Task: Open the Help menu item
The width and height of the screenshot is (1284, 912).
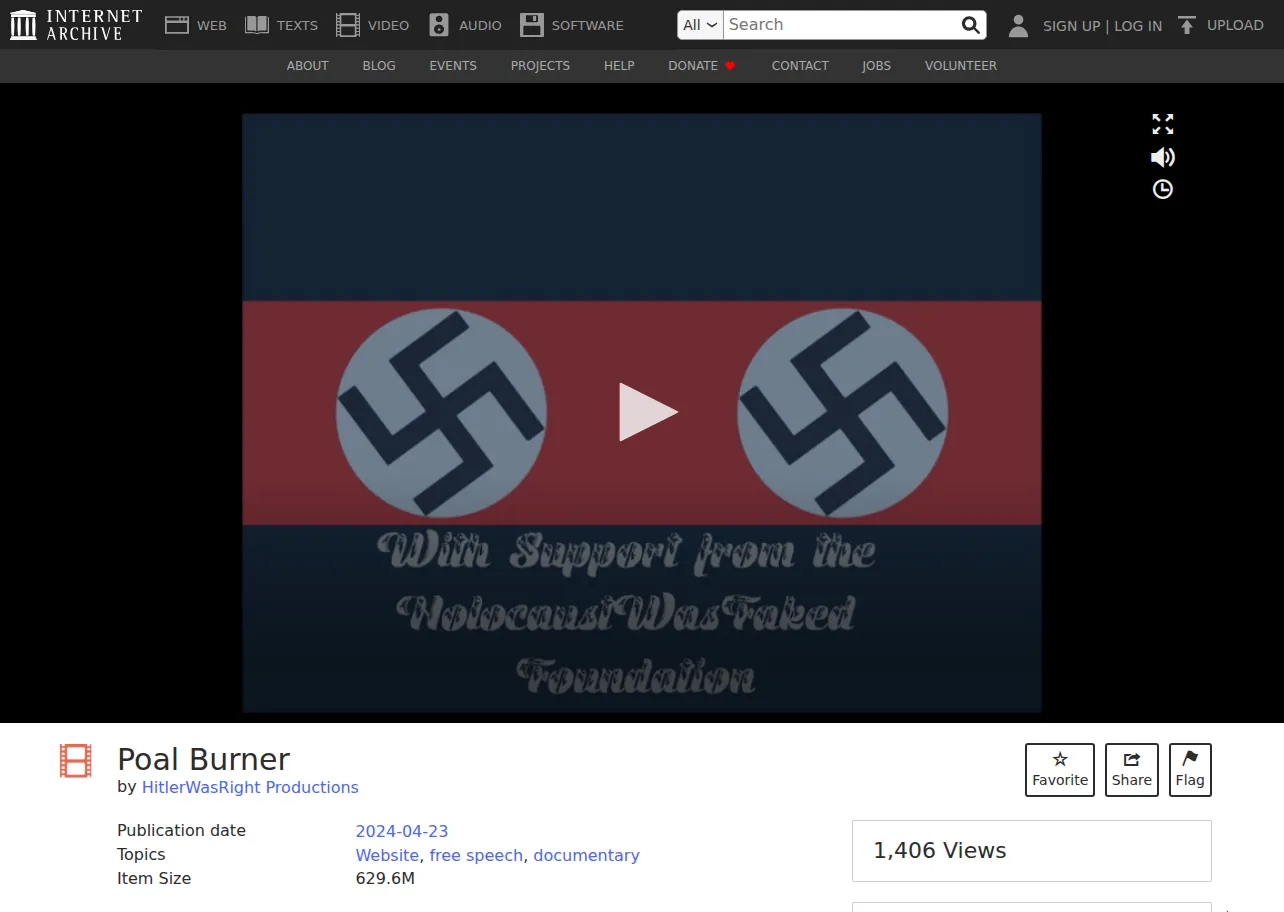Action: click(x=619, y=66)
